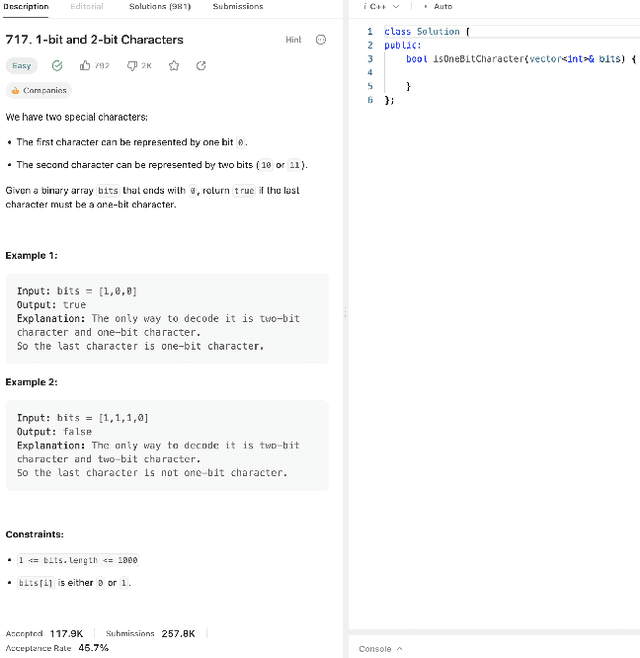
Task: Click the panel divider handle
Action: click(345, 312)
